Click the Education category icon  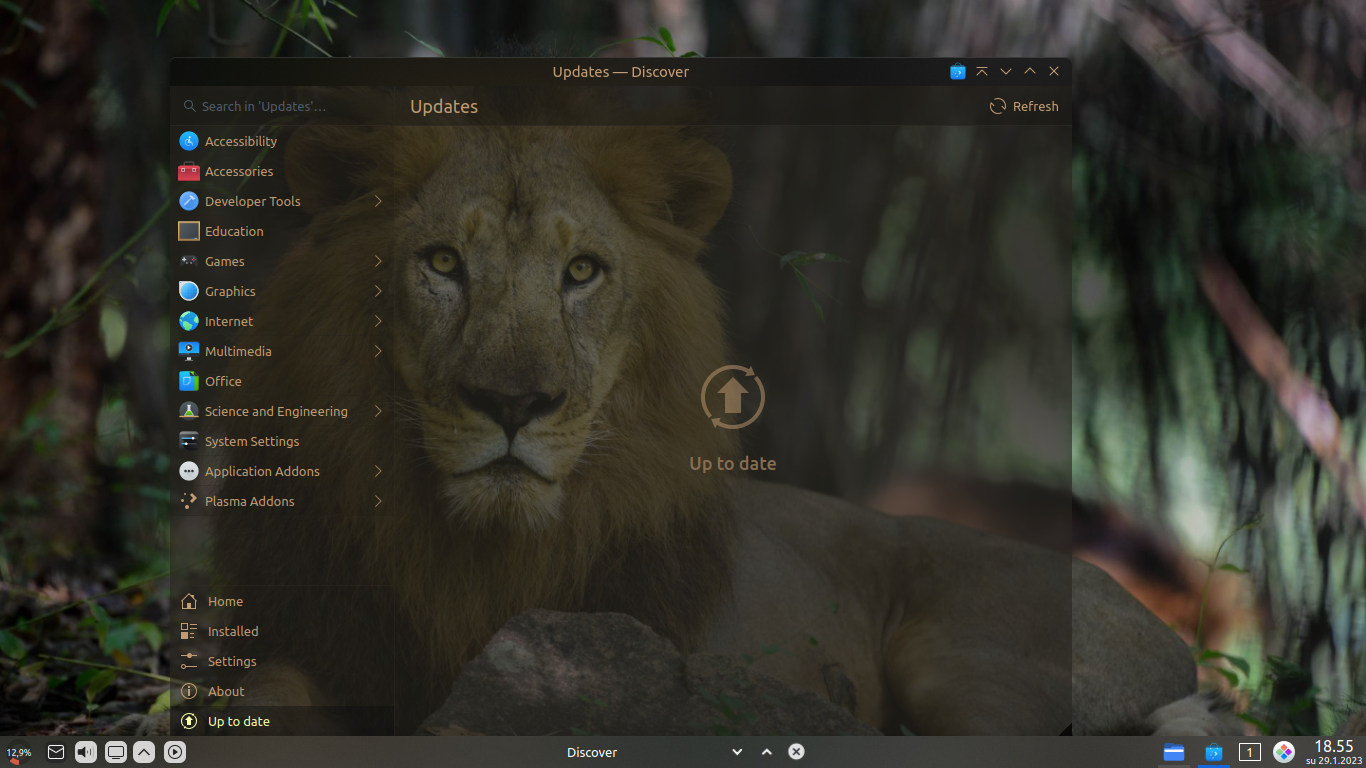(x=189, y=231)
